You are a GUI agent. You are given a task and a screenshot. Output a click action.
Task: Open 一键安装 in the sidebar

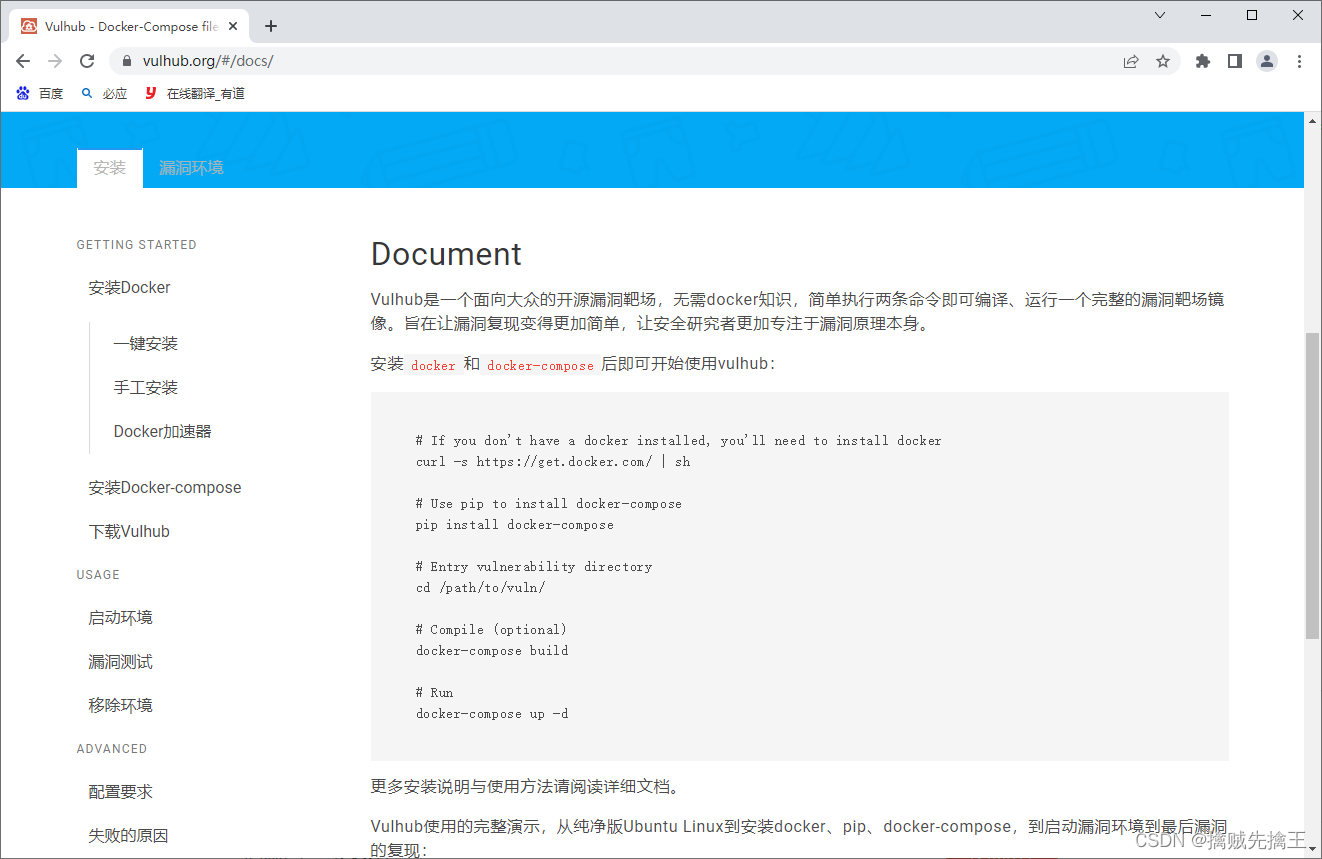tap(146, 344)
